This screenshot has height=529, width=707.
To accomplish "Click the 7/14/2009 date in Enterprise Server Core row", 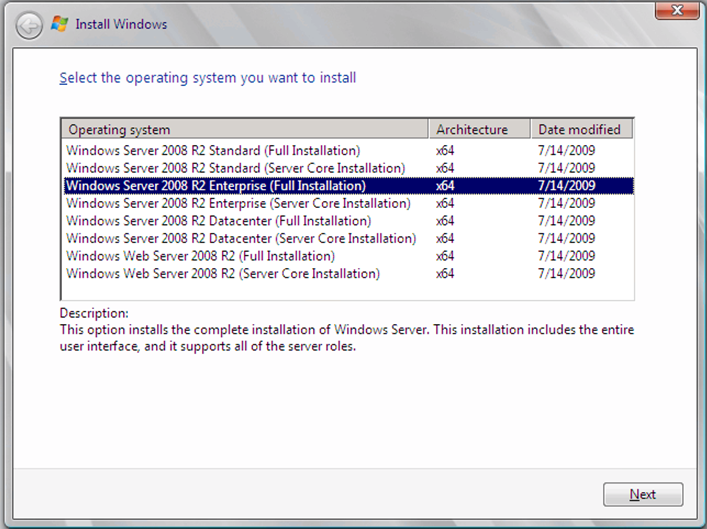I will tap(566, 203).
